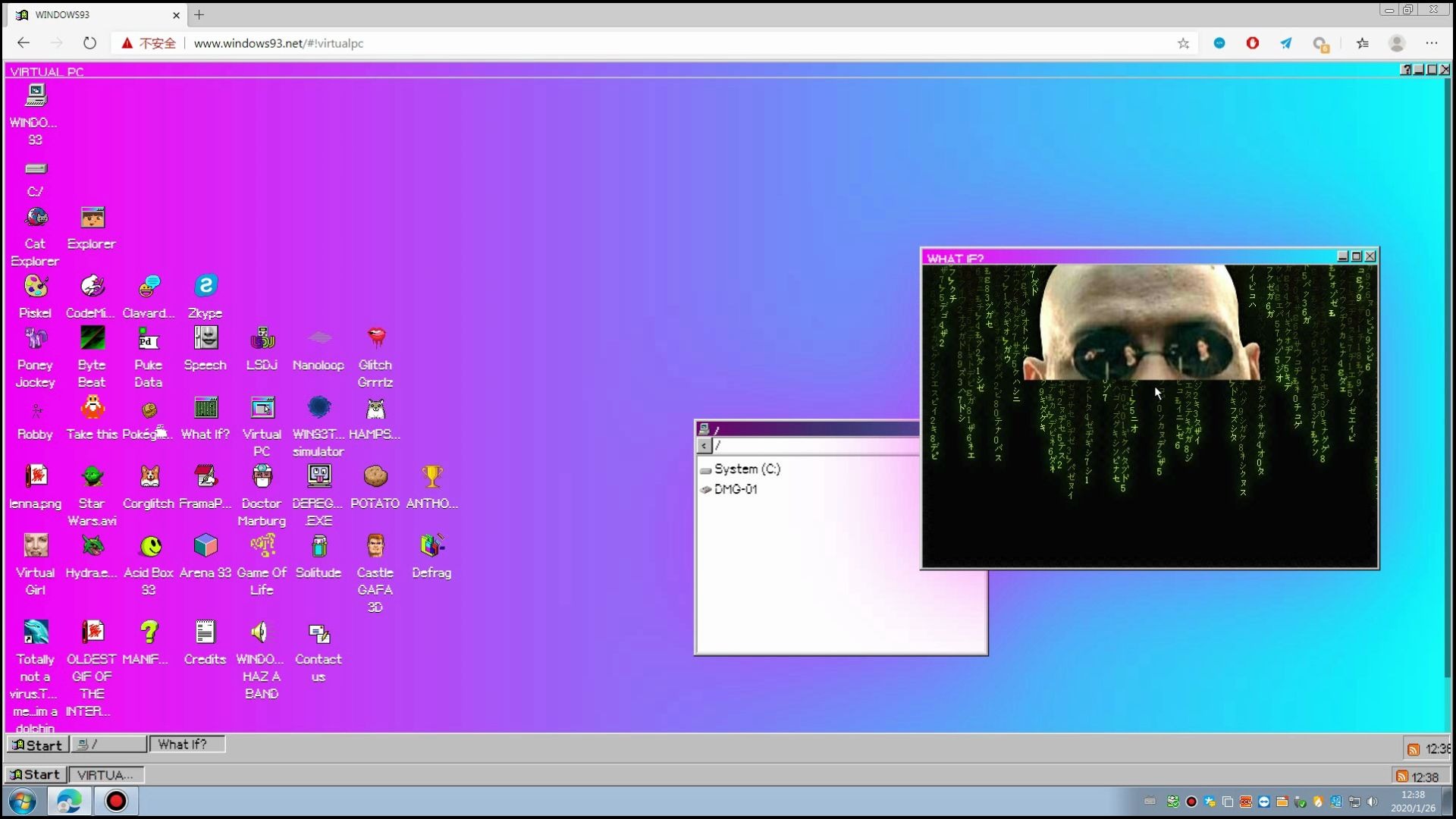Reload the current page
Screen dimensions: 1456x819
(x=89, y=43)
